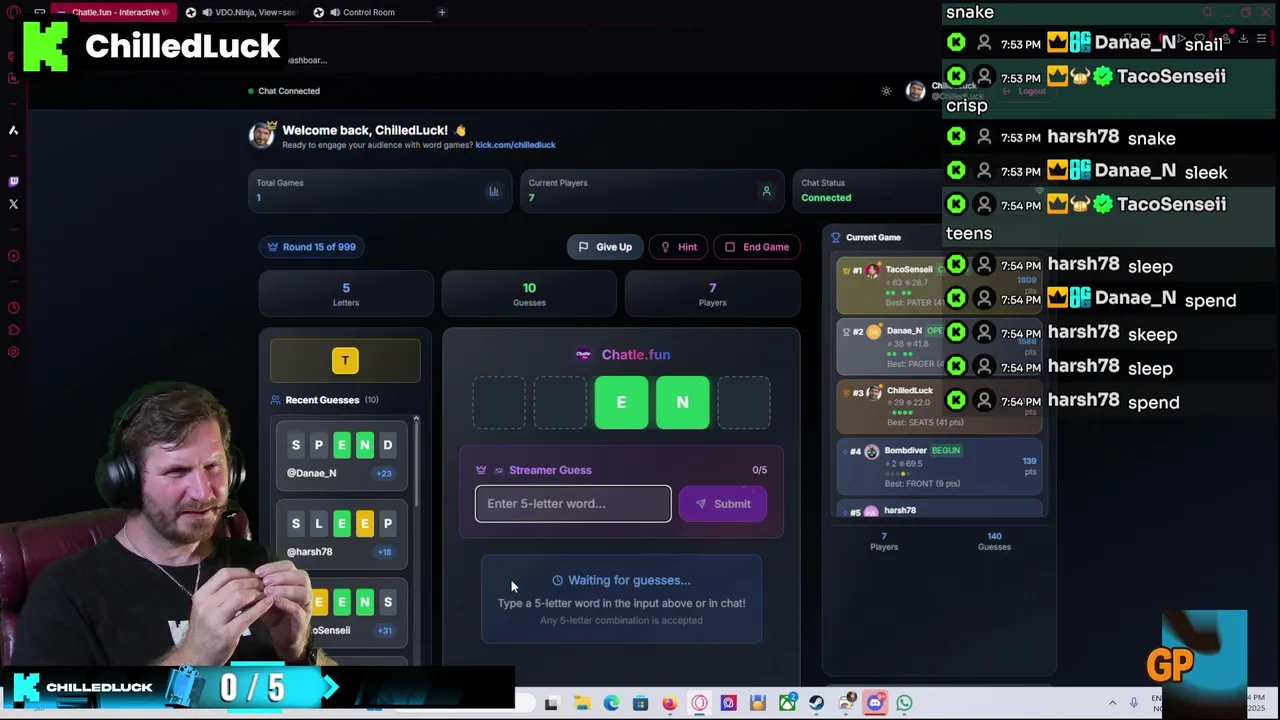
Task: Click the Streamer Guess crown icon
Action: tap(481, 470)
